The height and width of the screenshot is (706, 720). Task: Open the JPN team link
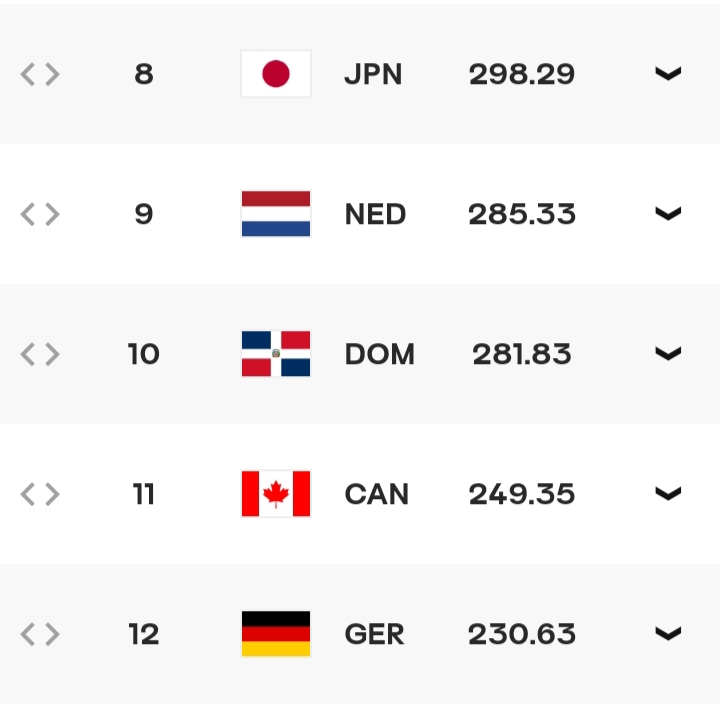(x=373, y=74)
